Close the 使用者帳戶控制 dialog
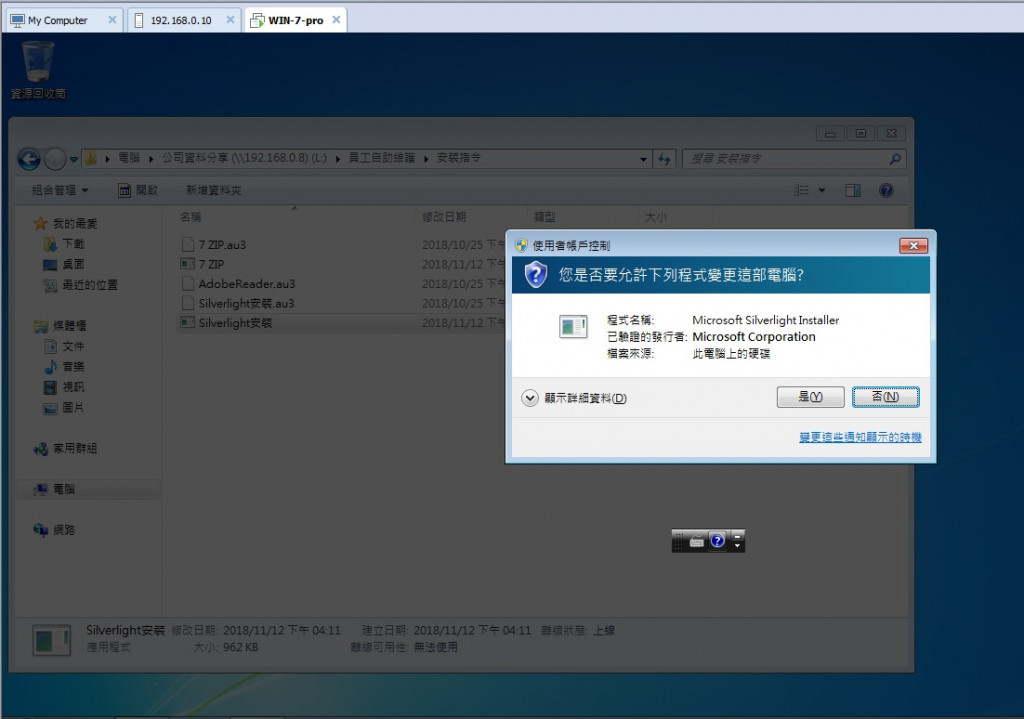This screenshot has width=1024, height=719. tap(913, 246)
